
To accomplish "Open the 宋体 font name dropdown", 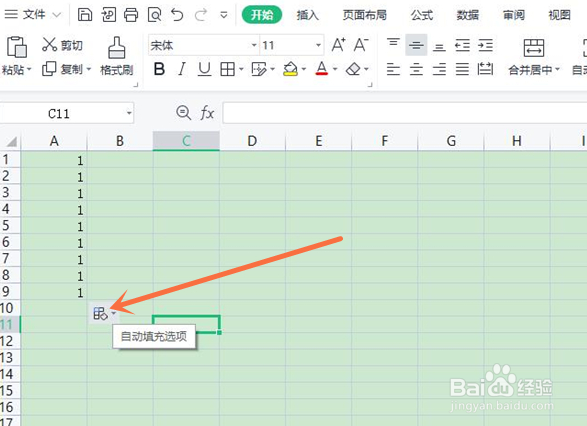I will (254, 45).
